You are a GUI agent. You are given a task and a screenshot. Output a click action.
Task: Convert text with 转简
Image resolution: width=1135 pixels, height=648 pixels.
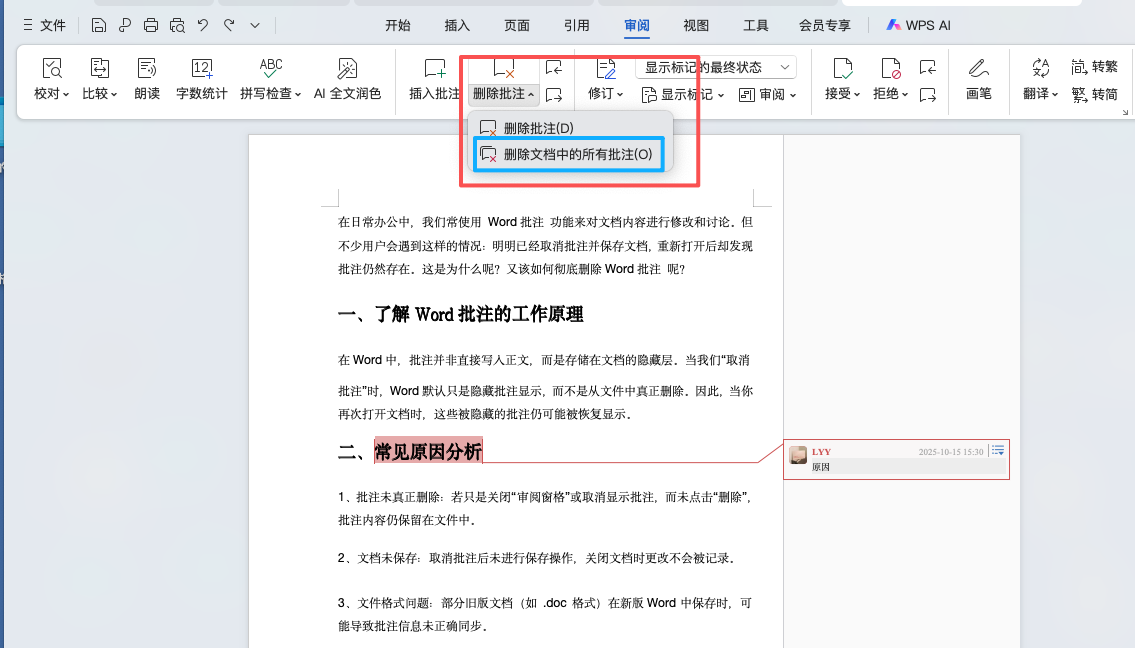coord(1094,94)
